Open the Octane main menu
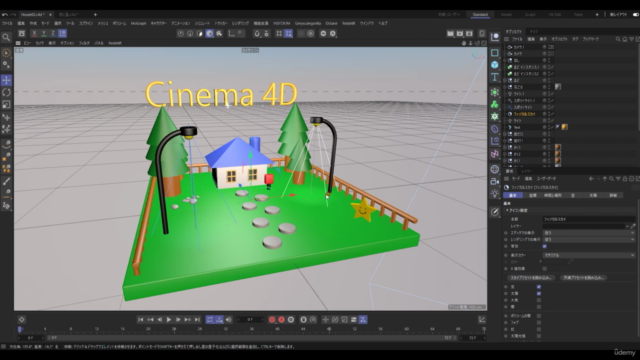Screen dimensions: 640x360 pyautogui.click(x=331, y=23)
